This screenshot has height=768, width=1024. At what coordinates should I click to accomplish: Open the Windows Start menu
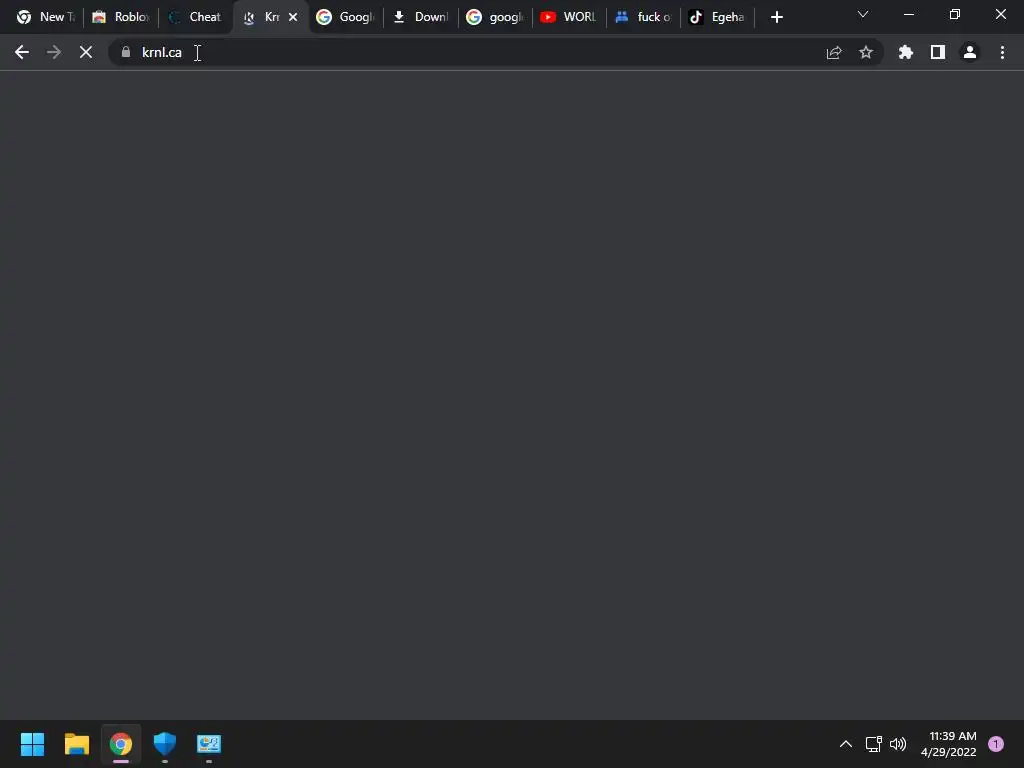[x=33, y=744]
